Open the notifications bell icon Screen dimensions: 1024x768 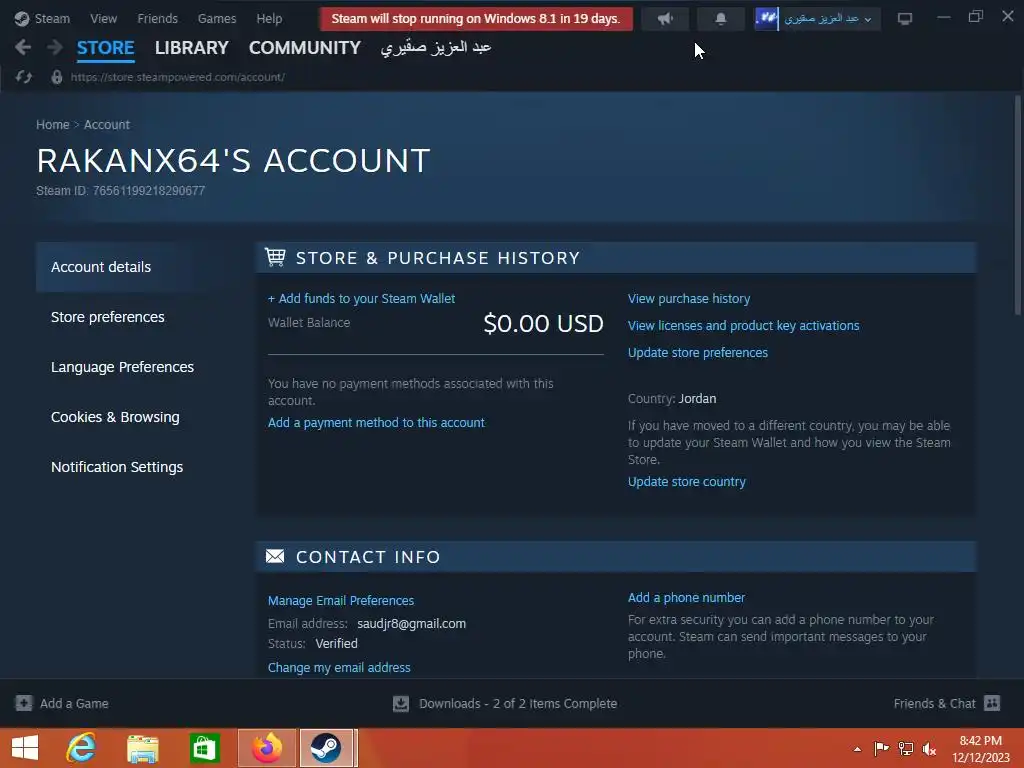(x=720, y=18)
